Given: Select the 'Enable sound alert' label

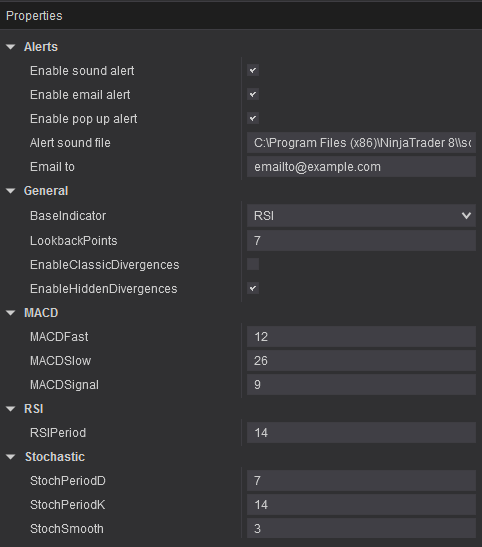Looking at the screenshot, I should (82, 71).
